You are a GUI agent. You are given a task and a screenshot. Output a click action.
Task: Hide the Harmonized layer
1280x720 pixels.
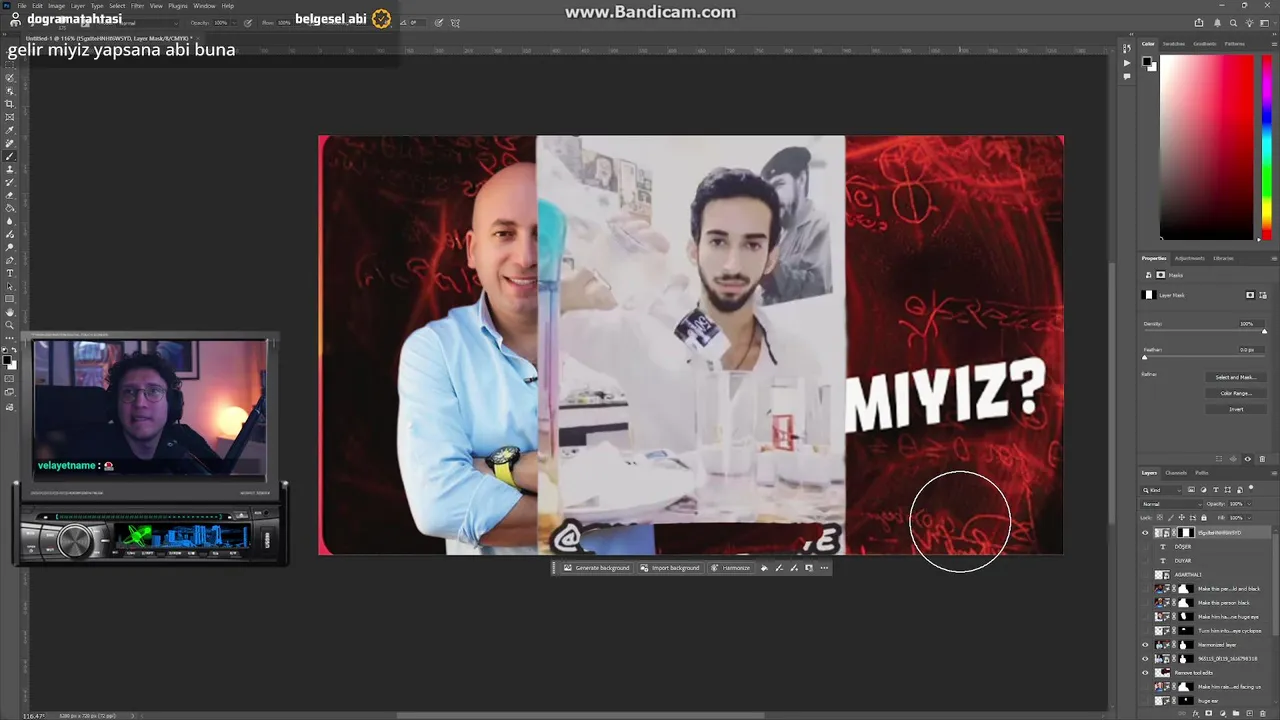1145,645
